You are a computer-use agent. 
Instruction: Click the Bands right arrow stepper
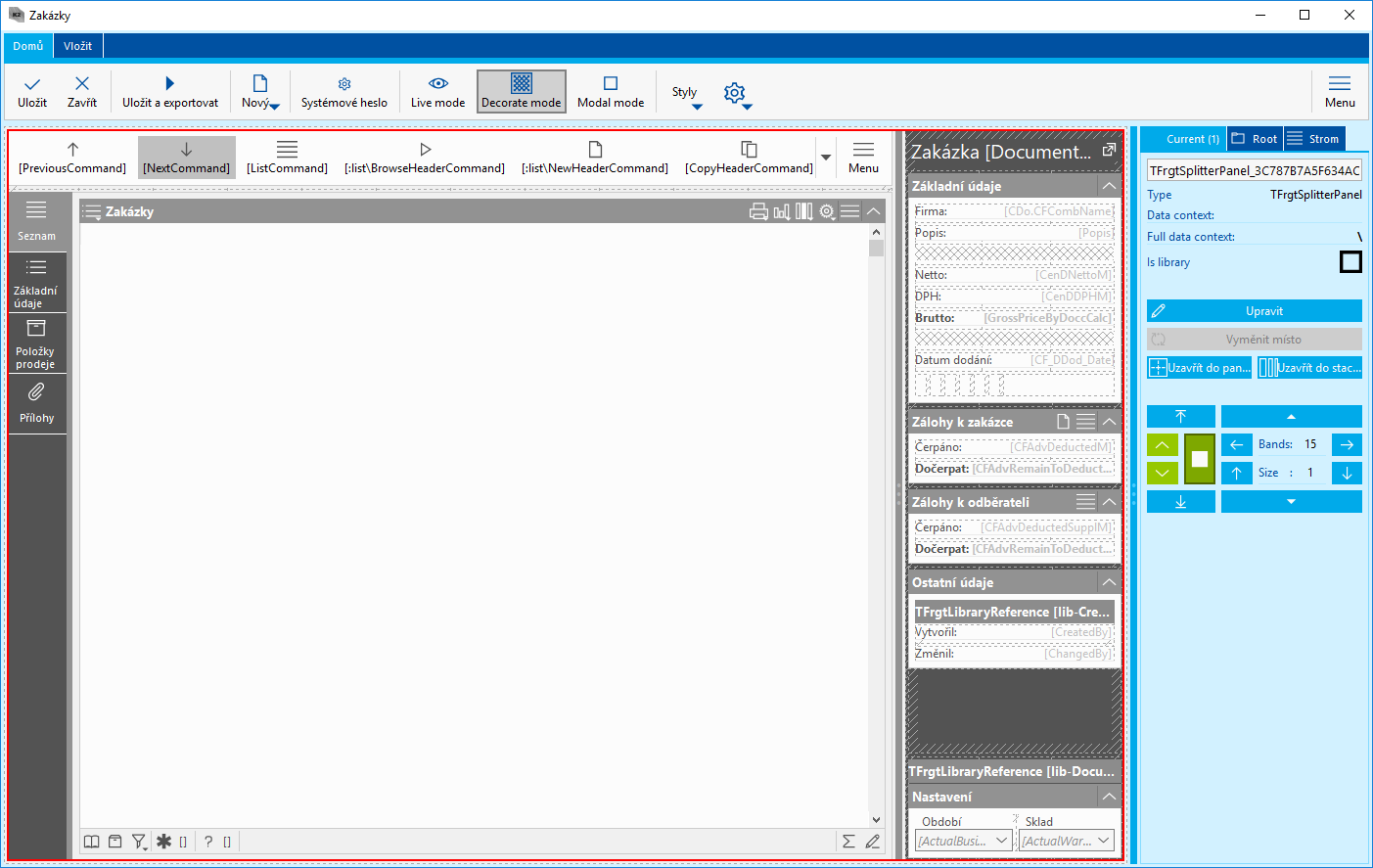1348,444
